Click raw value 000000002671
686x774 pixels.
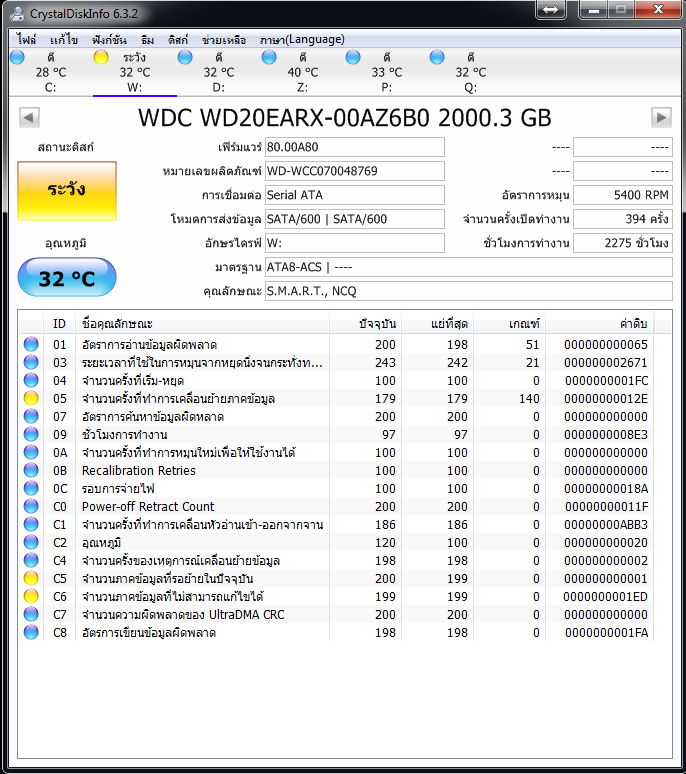[x=606, y=362]
